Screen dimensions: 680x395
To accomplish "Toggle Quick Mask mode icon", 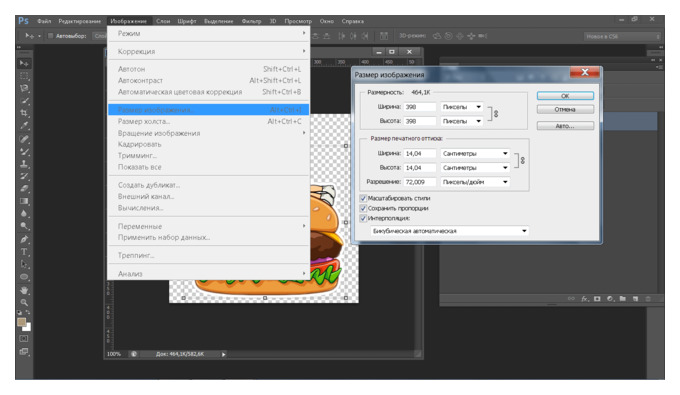I will pyautogui.click(x=24, y=338).
